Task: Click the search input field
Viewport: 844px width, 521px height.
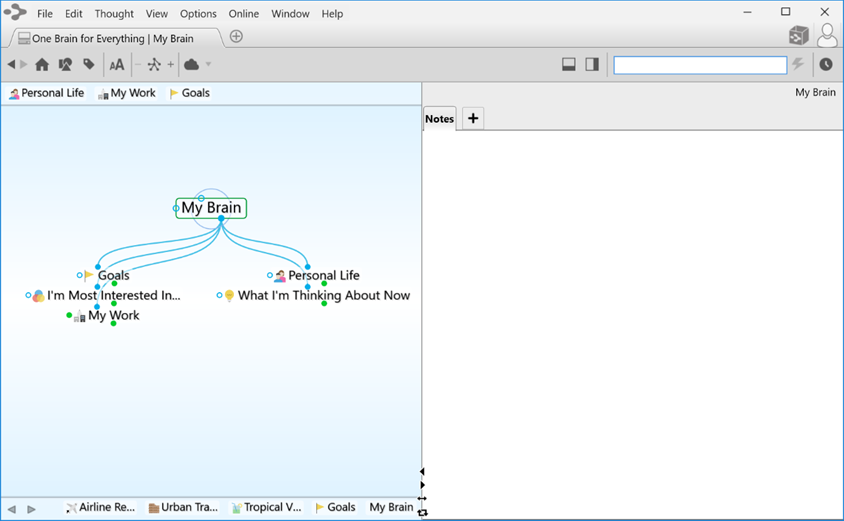Action: 700,65
